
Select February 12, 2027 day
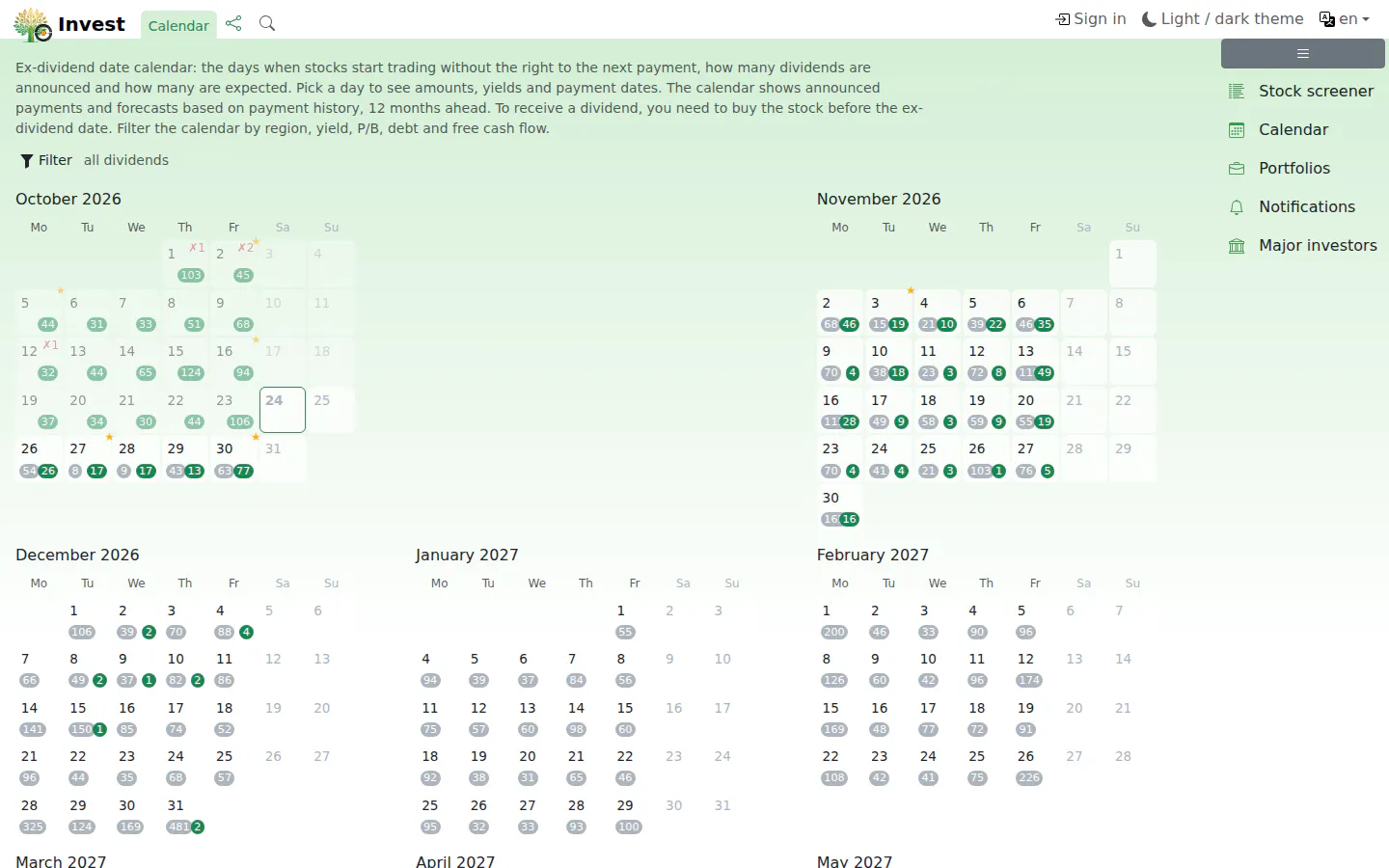pyautogui.click(x=1034, y=668)
